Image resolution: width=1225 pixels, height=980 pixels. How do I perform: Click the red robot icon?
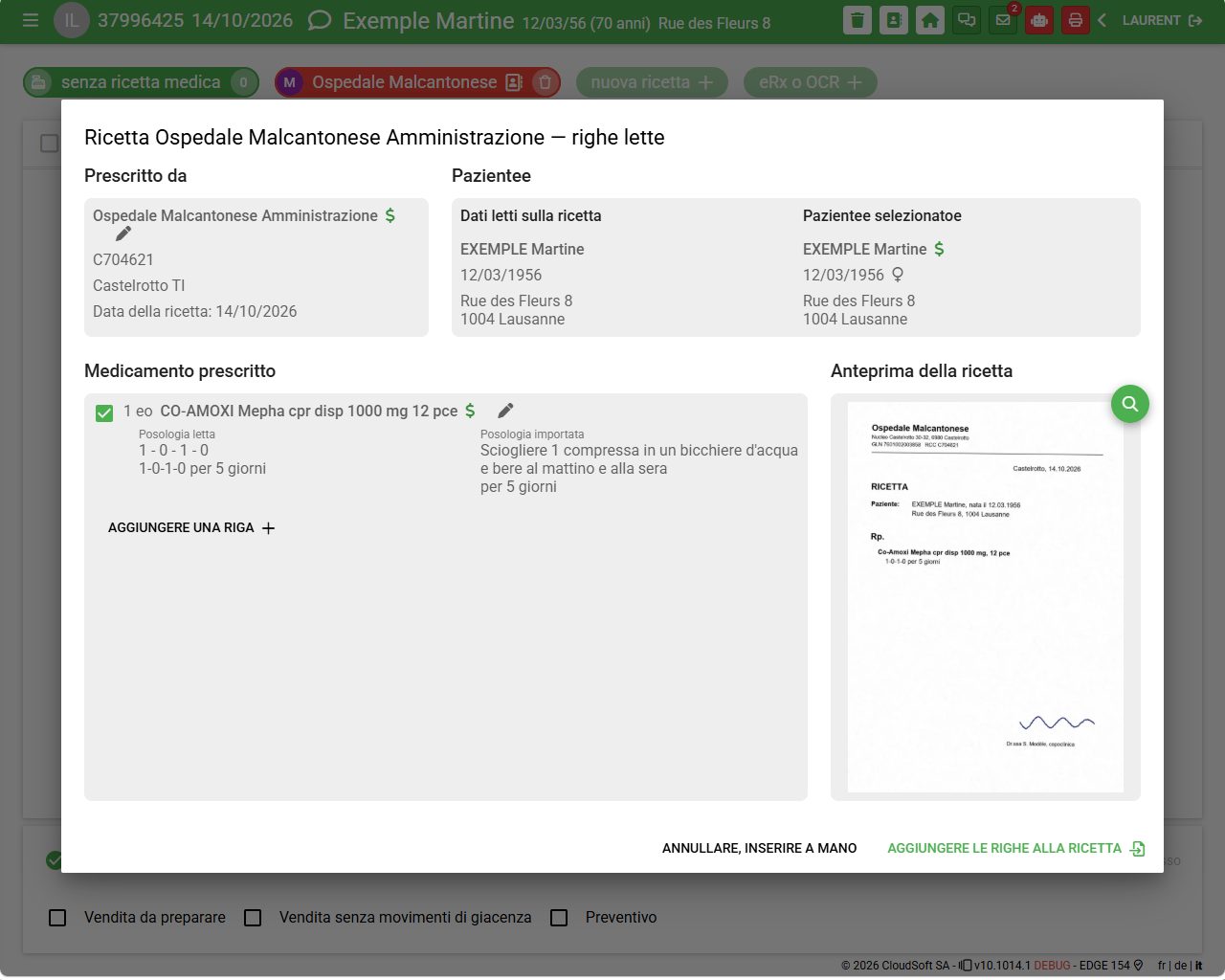(x=1039, y=20)
